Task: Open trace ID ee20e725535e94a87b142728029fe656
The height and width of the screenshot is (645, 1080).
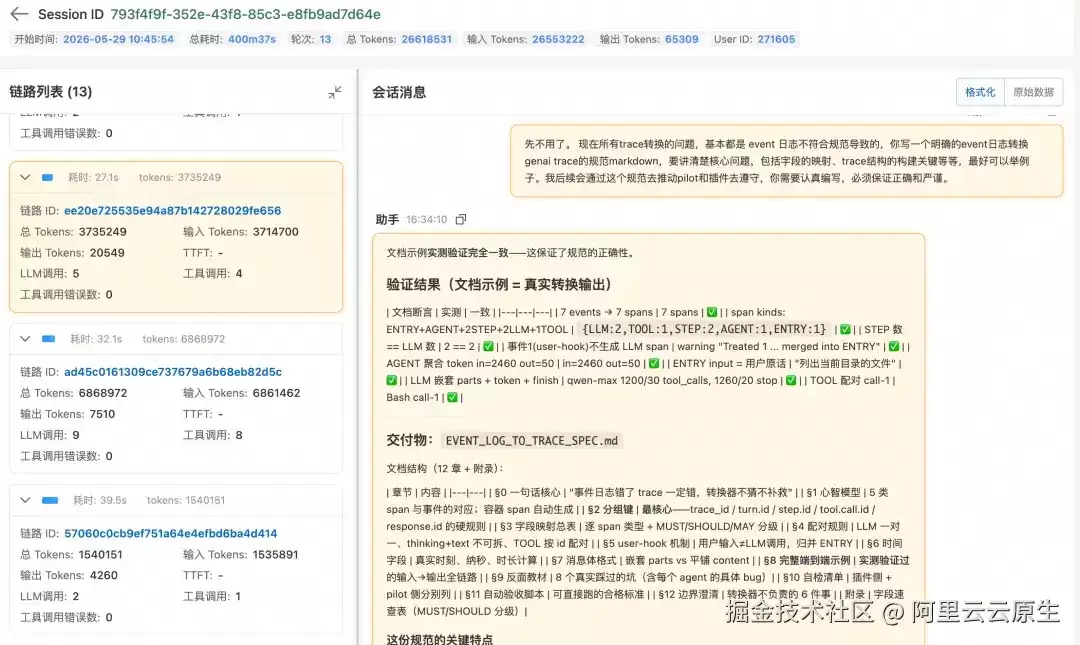Action: 172,211
